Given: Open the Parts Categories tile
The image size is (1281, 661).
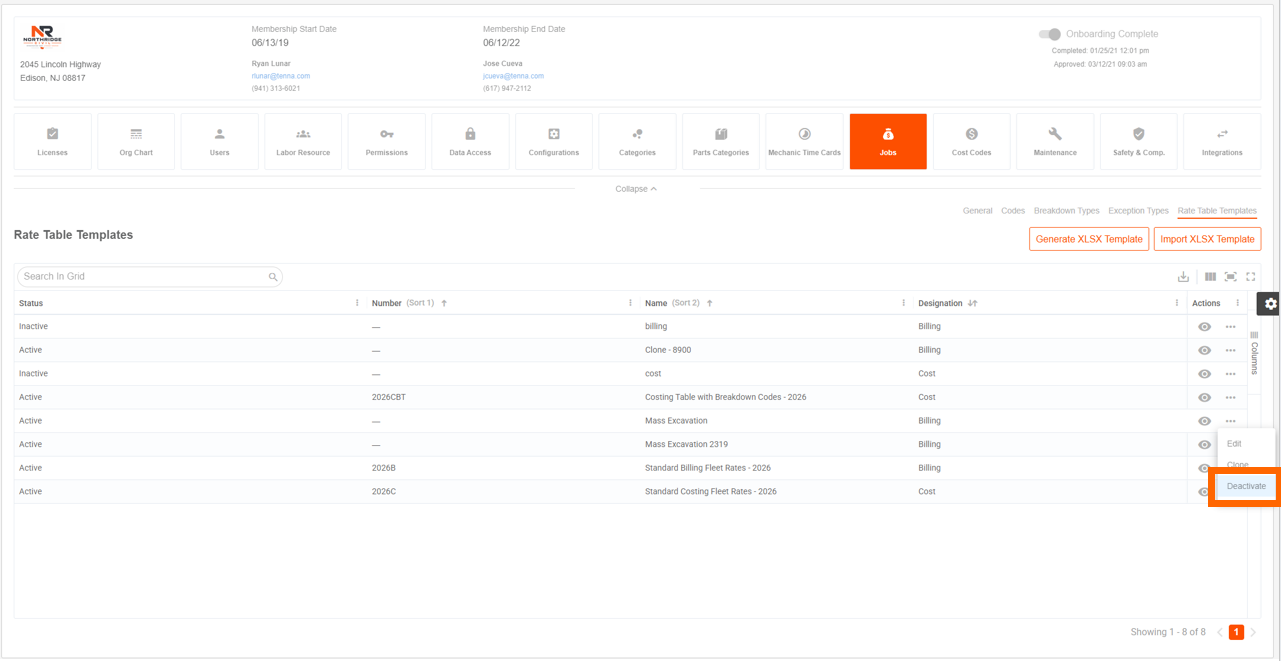Looking at the screenshot, I should (x=721, y=141).
